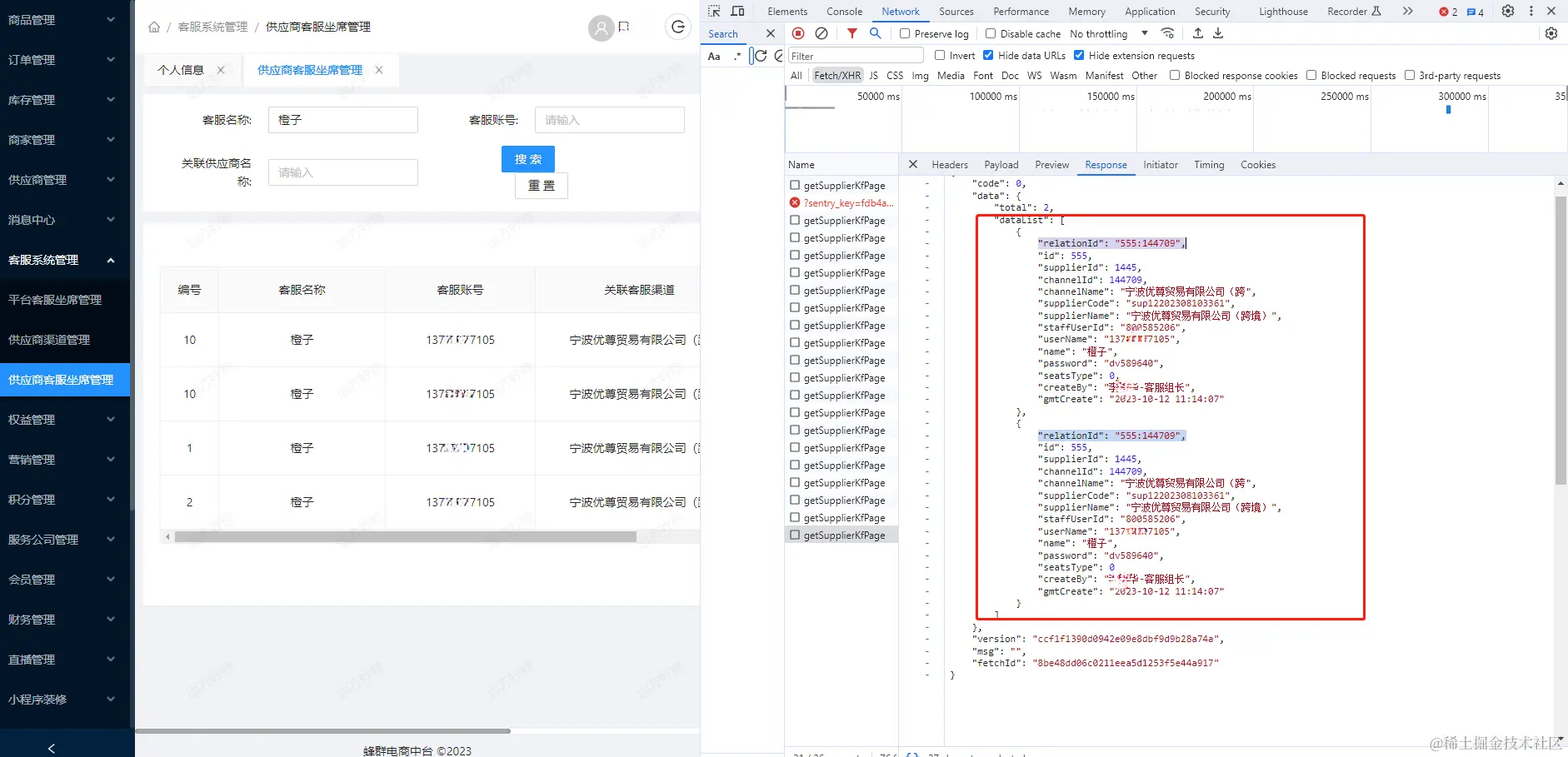Click the table horizontal scrollbar
The image size is (1568, 757).
click(406, 537)
